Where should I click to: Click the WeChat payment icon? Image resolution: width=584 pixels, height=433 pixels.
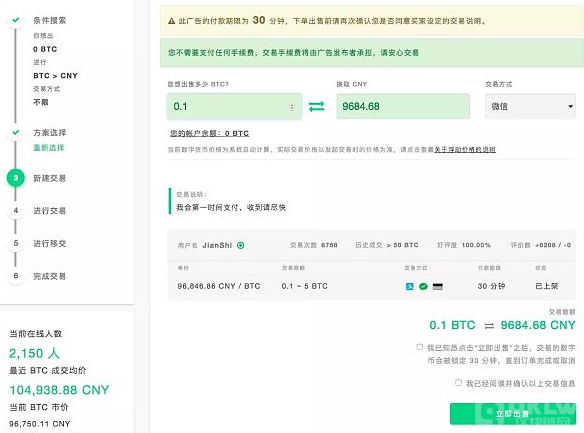click(x=423, y=286)
